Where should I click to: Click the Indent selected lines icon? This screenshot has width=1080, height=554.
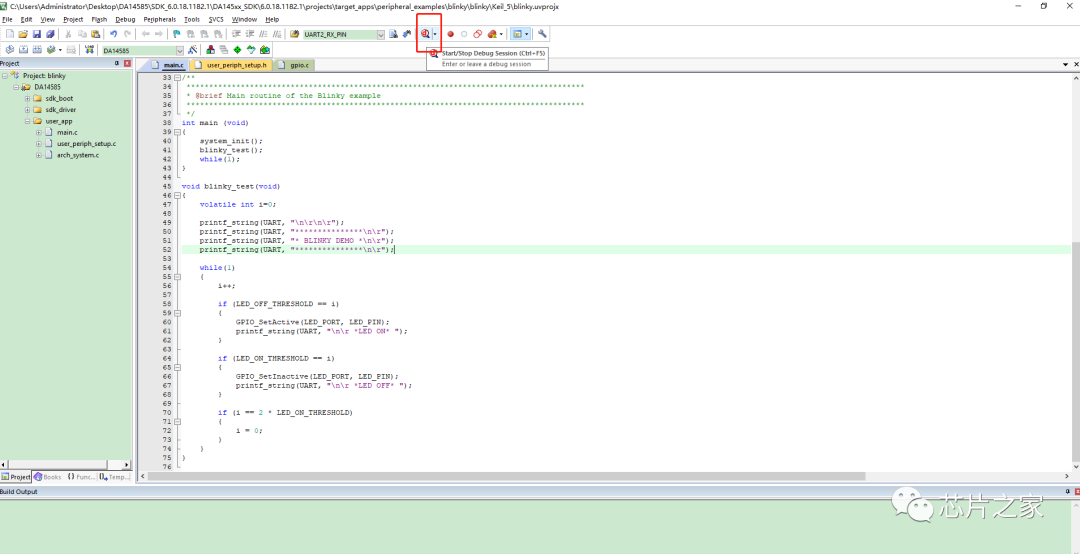click(236, 34)
